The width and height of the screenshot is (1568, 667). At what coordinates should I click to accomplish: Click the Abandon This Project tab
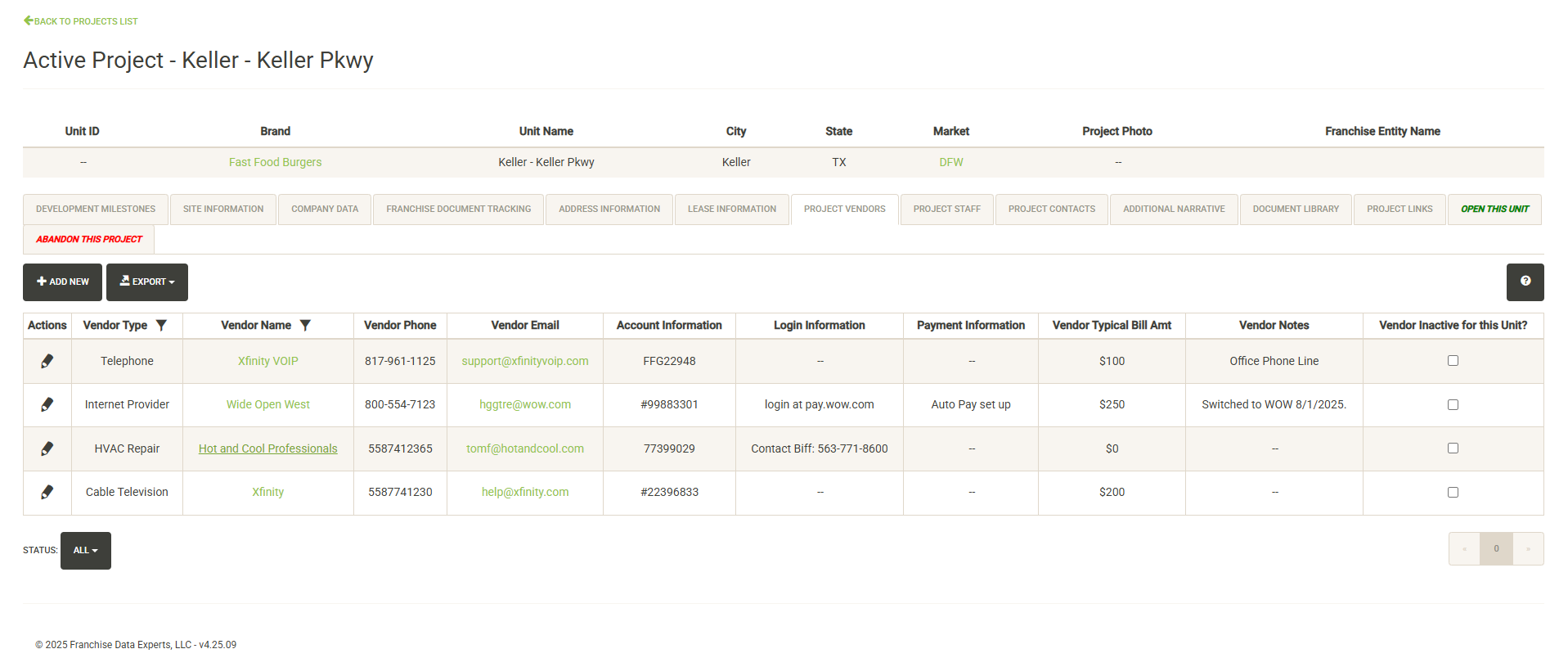pos(89,239)
